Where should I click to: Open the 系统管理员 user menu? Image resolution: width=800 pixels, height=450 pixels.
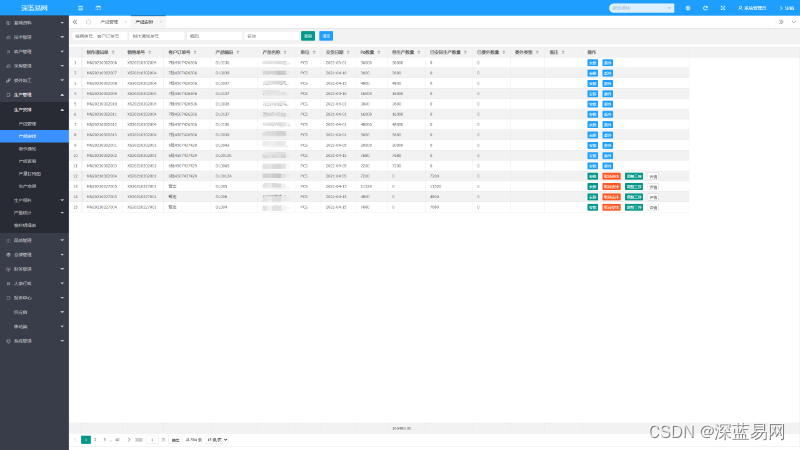tap(752, 8)
